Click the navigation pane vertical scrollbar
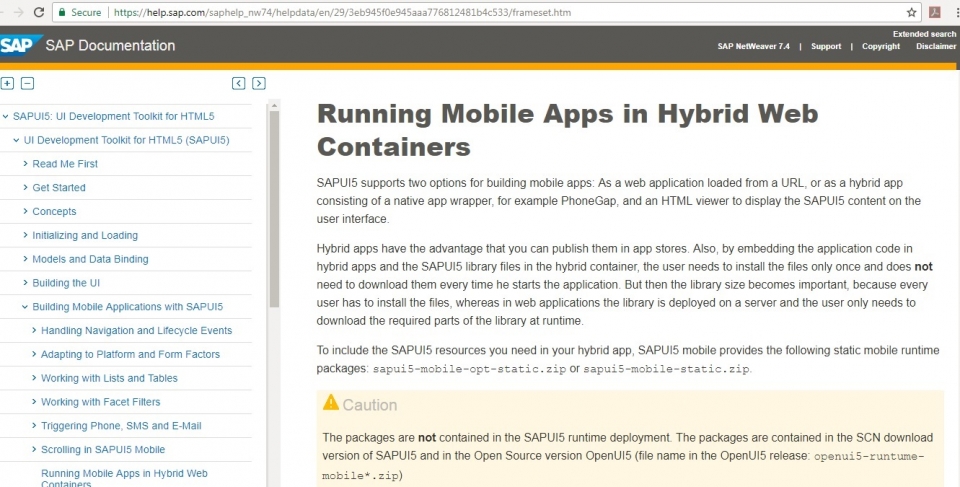This screenshot has width=960, height=487. point(274,200)
